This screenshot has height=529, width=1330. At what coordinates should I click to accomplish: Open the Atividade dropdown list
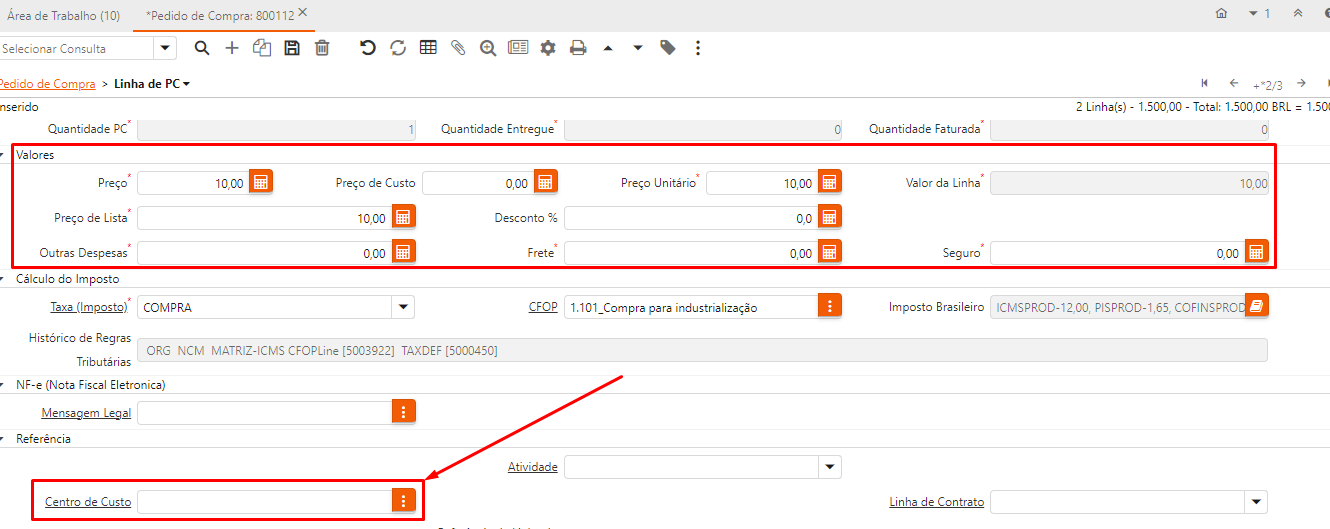tap(829, 467)
